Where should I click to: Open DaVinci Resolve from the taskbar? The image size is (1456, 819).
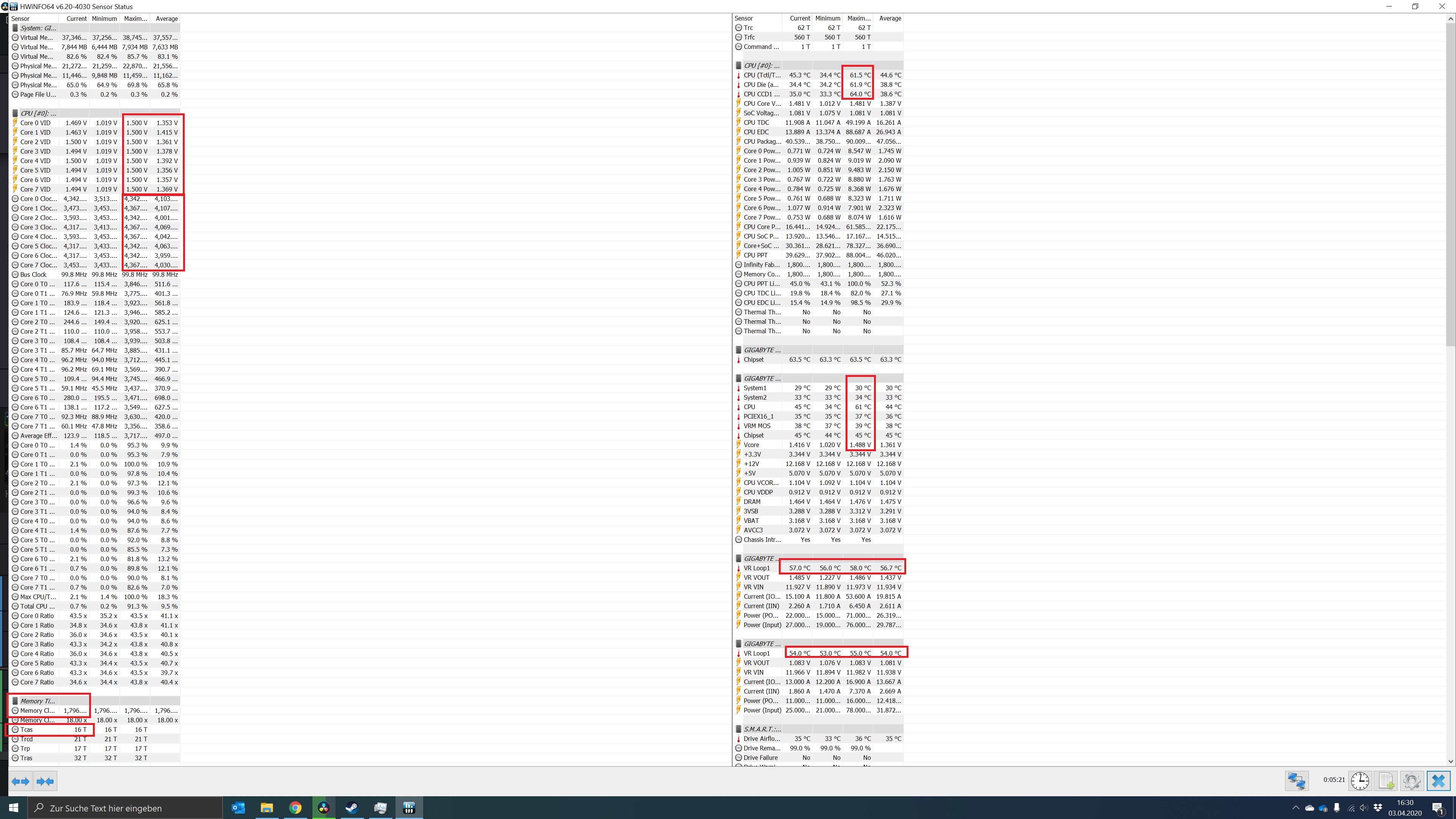click(x=323, y=808)
